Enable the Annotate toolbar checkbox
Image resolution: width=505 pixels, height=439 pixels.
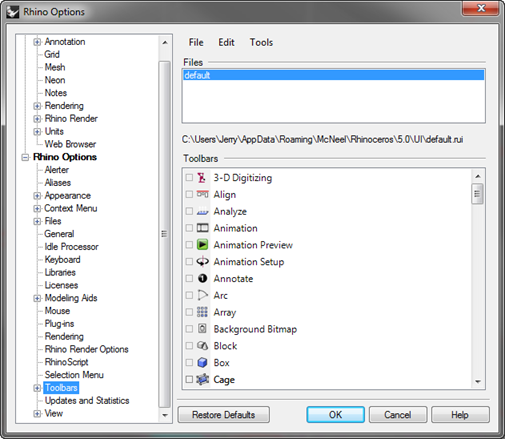coord(189,278)
